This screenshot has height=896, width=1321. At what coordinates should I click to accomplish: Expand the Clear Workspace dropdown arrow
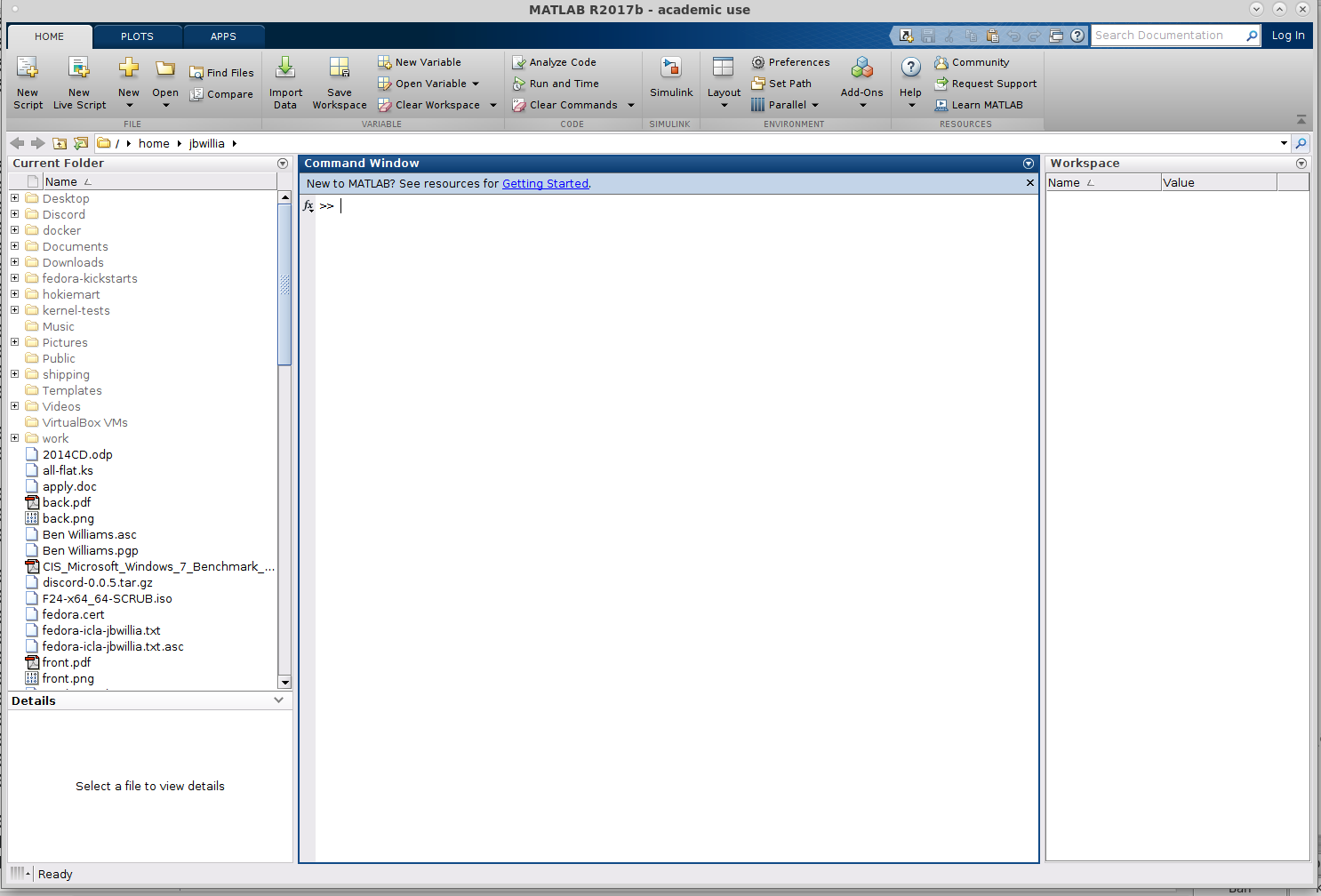pos(493,105)
